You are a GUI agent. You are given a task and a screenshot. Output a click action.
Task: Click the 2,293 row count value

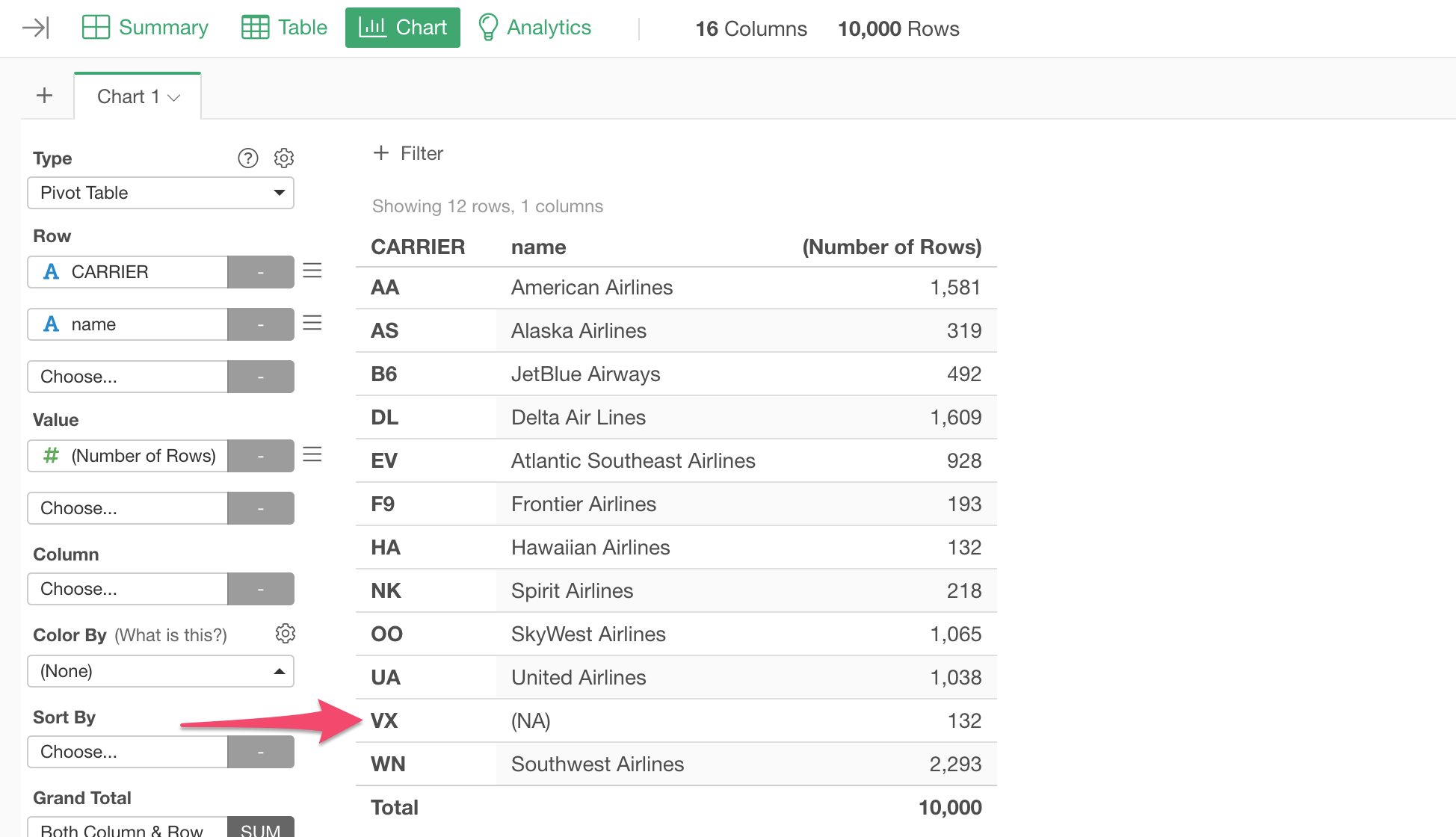coord(955,765)
